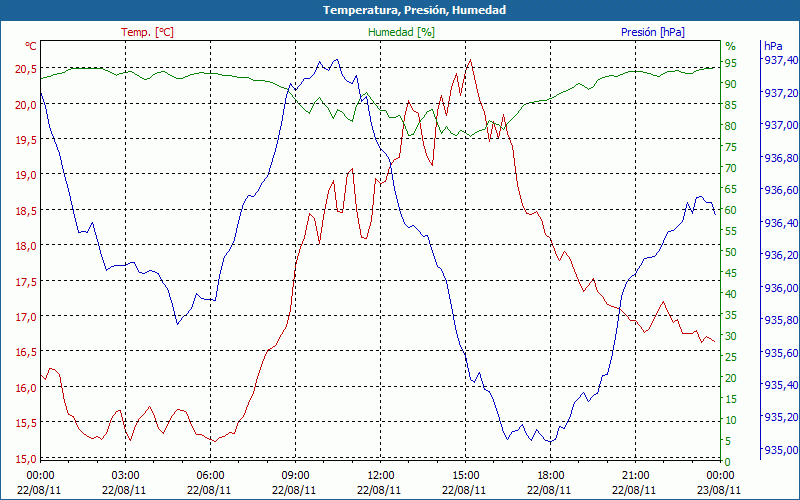
Task: Click the 937,00 value on the pressure axis
Action: (x=781, y=126)
